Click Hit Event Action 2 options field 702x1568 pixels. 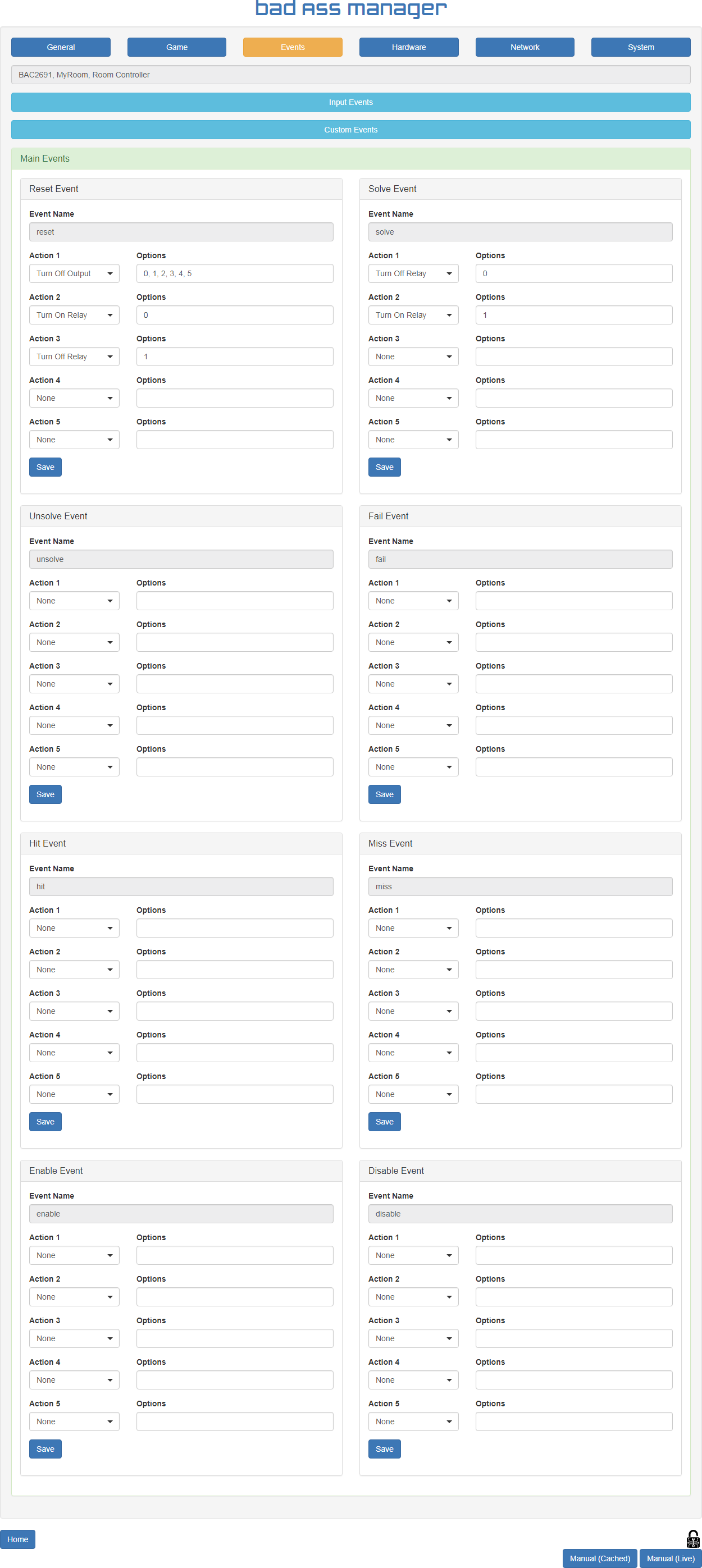click(235, 970)
